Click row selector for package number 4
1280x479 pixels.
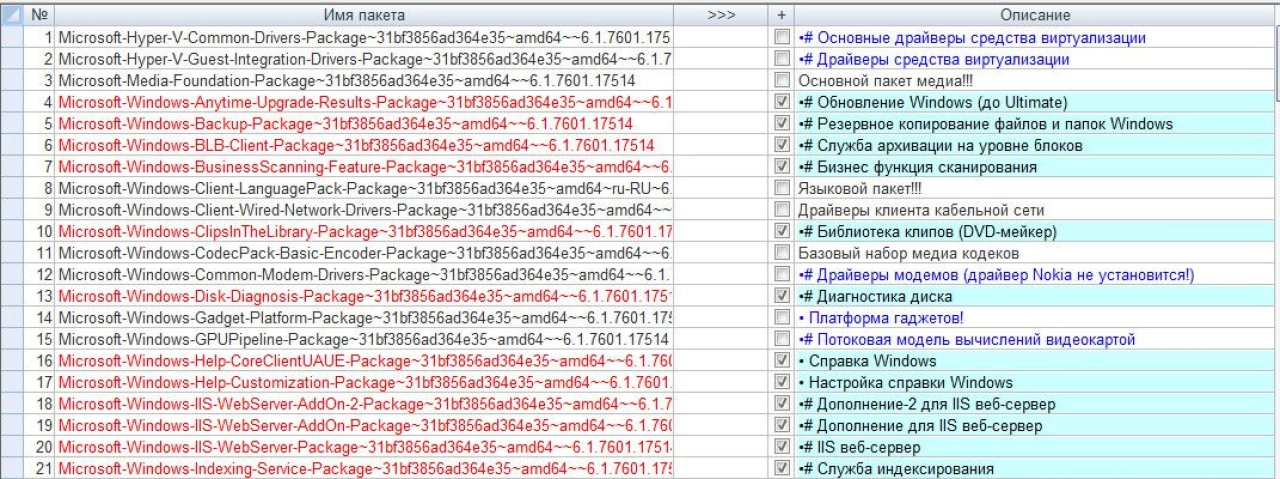point(14,102)
